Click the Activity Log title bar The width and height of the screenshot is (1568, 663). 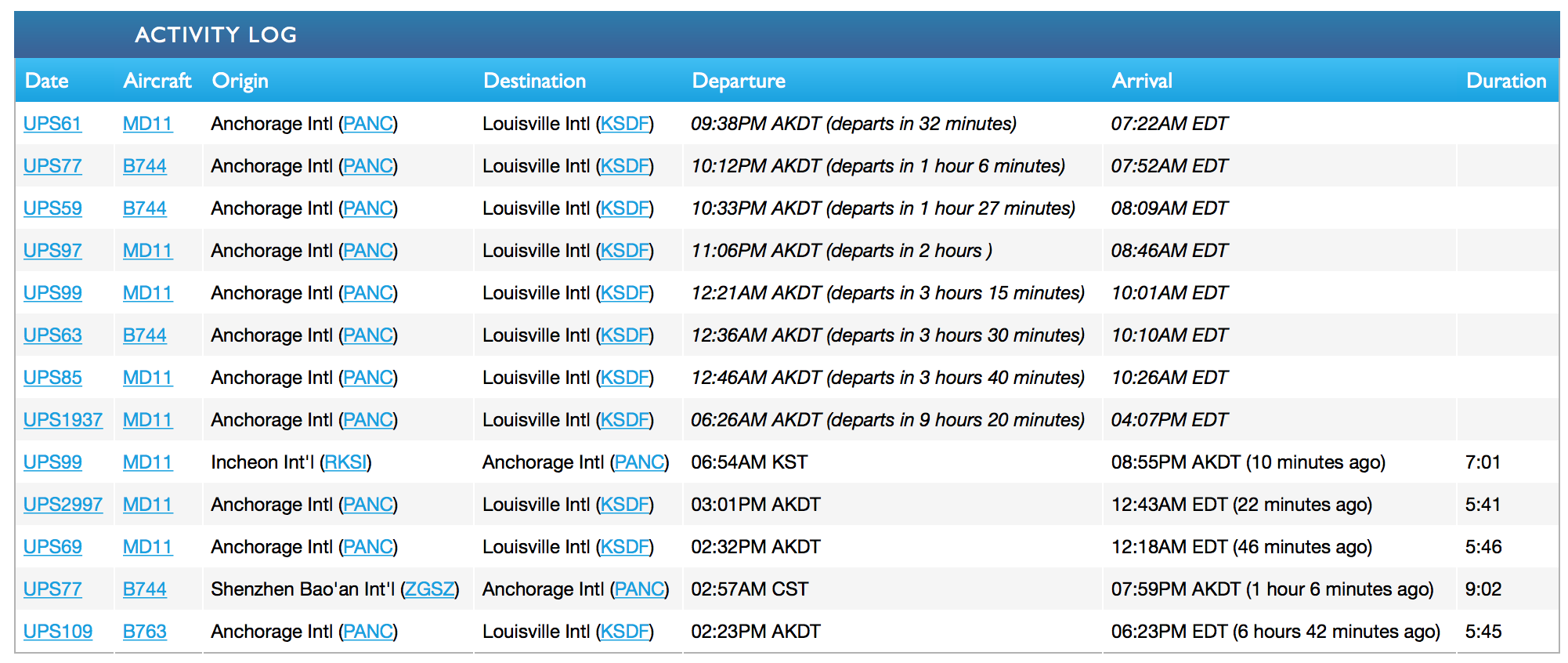pyautogui.click(x=215, y=34)
